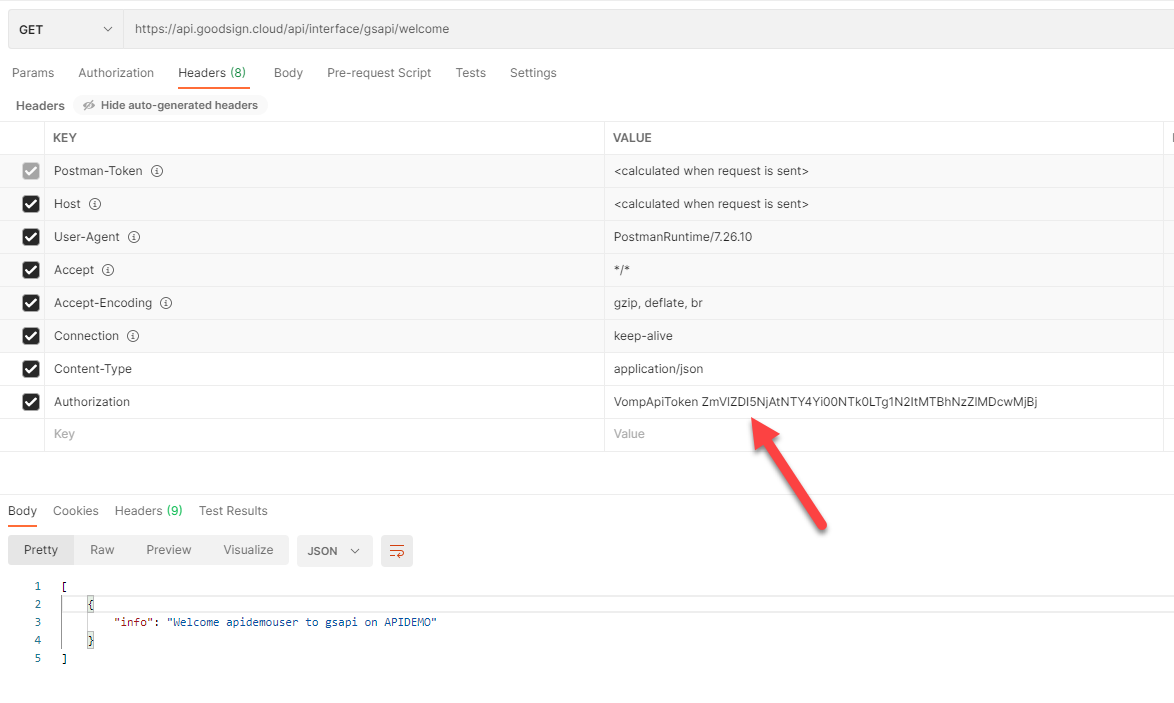
Task: Switch to the Pre-request Script tab
Action: coord(379,73)
